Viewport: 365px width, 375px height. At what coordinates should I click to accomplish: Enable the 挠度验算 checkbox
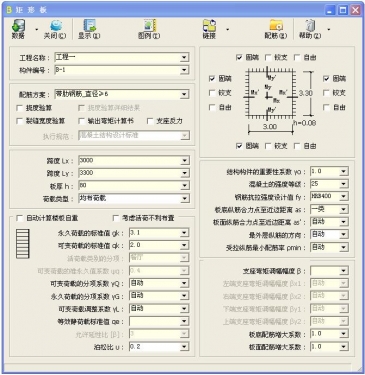point(20,108)
